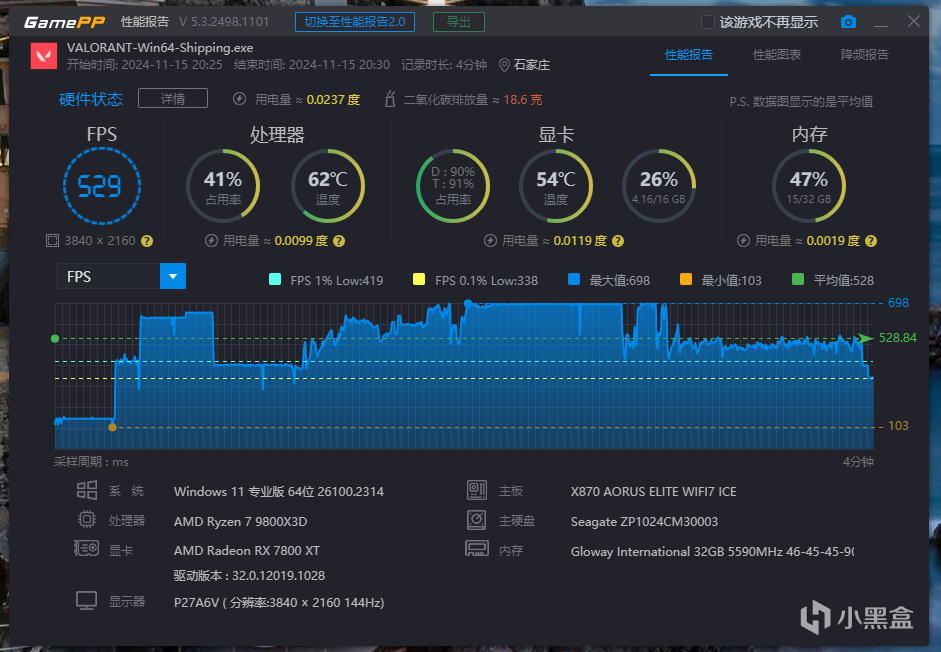This screenshot has width=941, height=652.
Task: Click the memory 47% usage gauge
Action: 809,186
